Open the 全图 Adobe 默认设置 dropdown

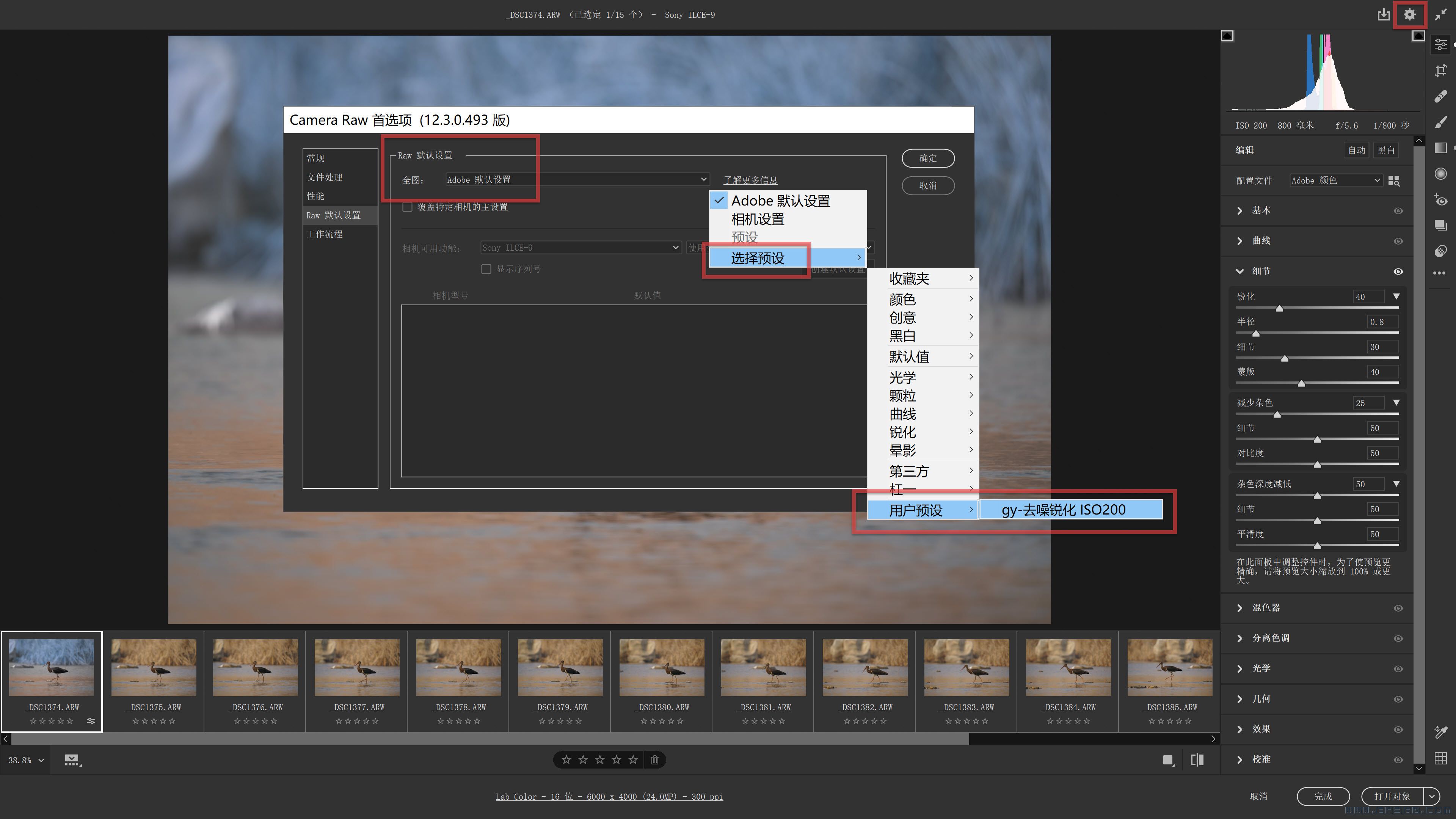coord(576,179)
